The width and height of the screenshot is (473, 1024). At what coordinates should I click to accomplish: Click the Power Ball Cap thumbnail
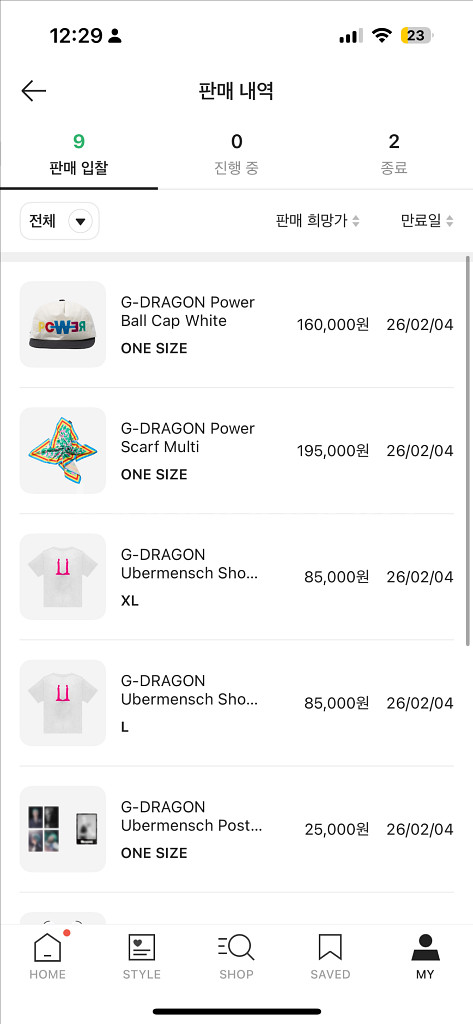point(63,325)
